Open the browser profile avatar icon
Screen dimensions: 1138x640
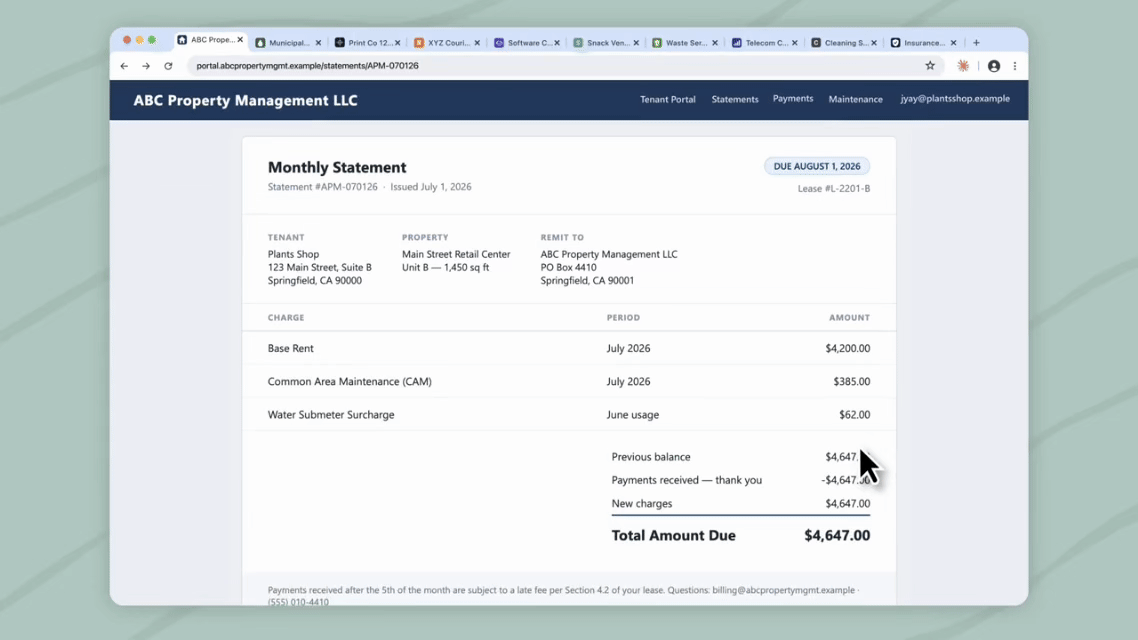click(994, 66)
